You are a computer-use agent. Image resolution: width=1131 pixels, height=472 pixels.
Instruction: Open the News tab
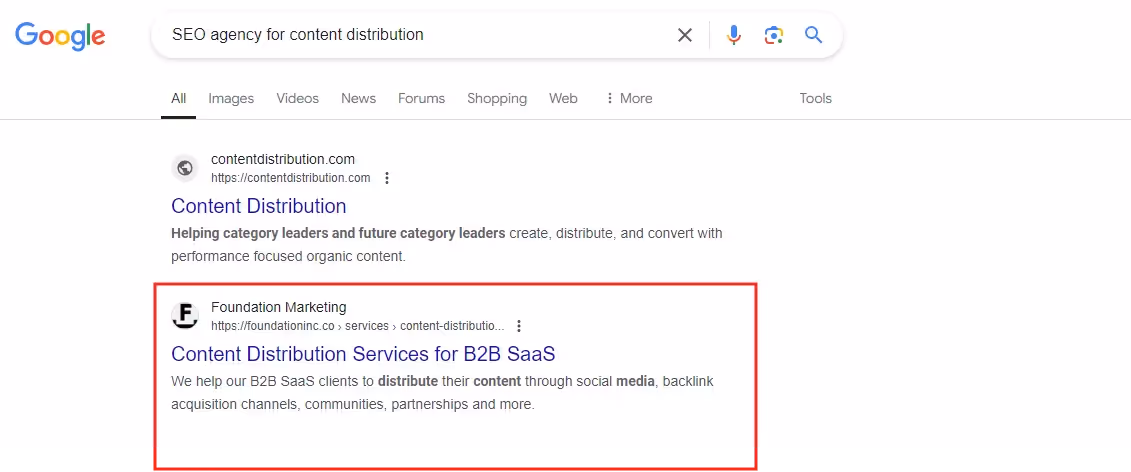pos(358,98)
